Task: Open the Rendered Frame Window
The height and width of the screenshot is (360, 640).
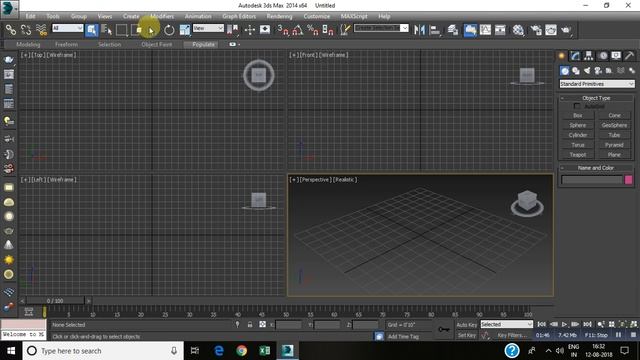Action: pos(551,30)
